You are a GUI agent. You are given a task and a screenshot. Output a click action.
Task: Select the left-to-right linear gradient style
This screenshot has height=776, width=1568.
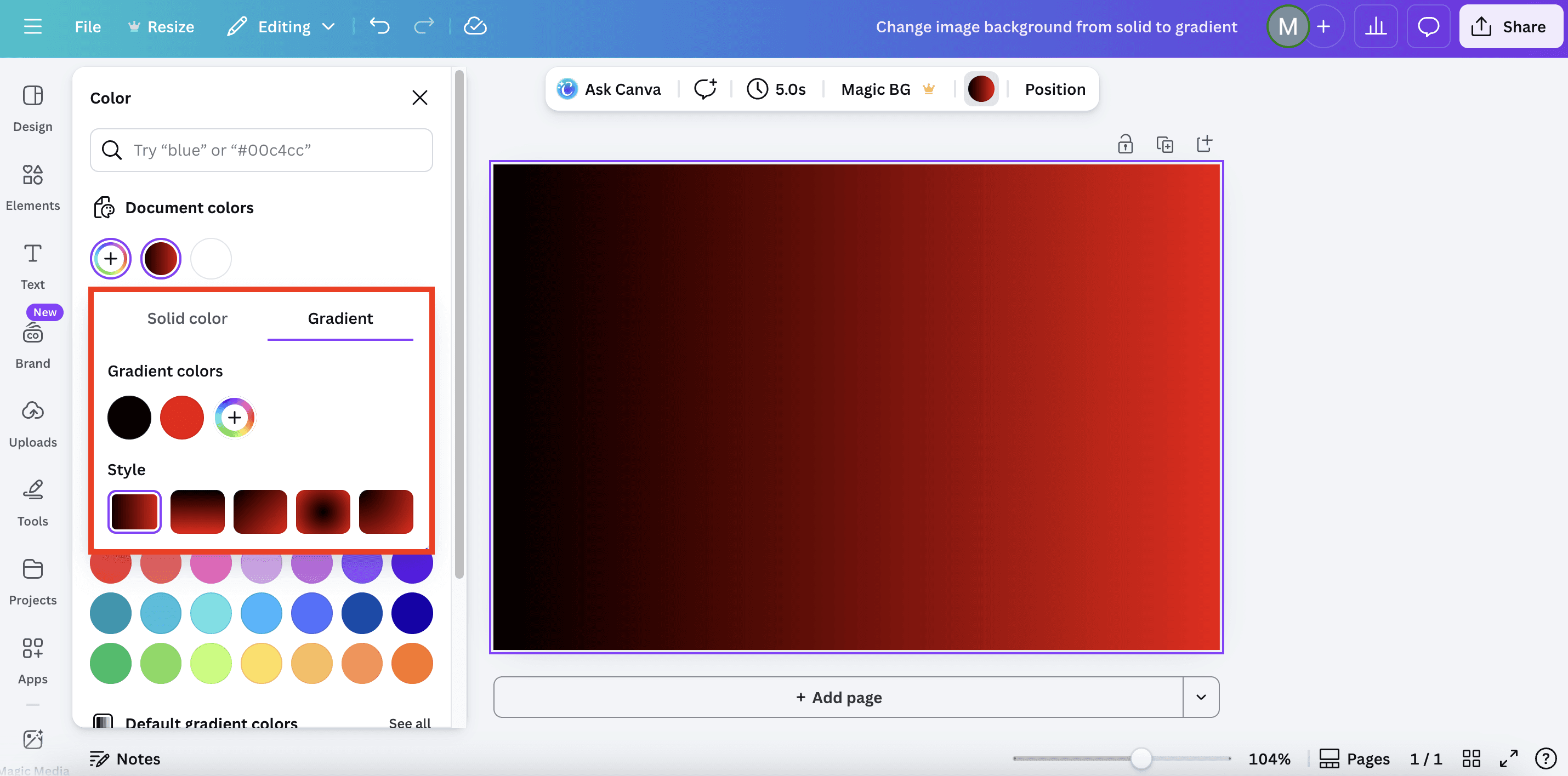pyautogui.click(x=134, y=511)
